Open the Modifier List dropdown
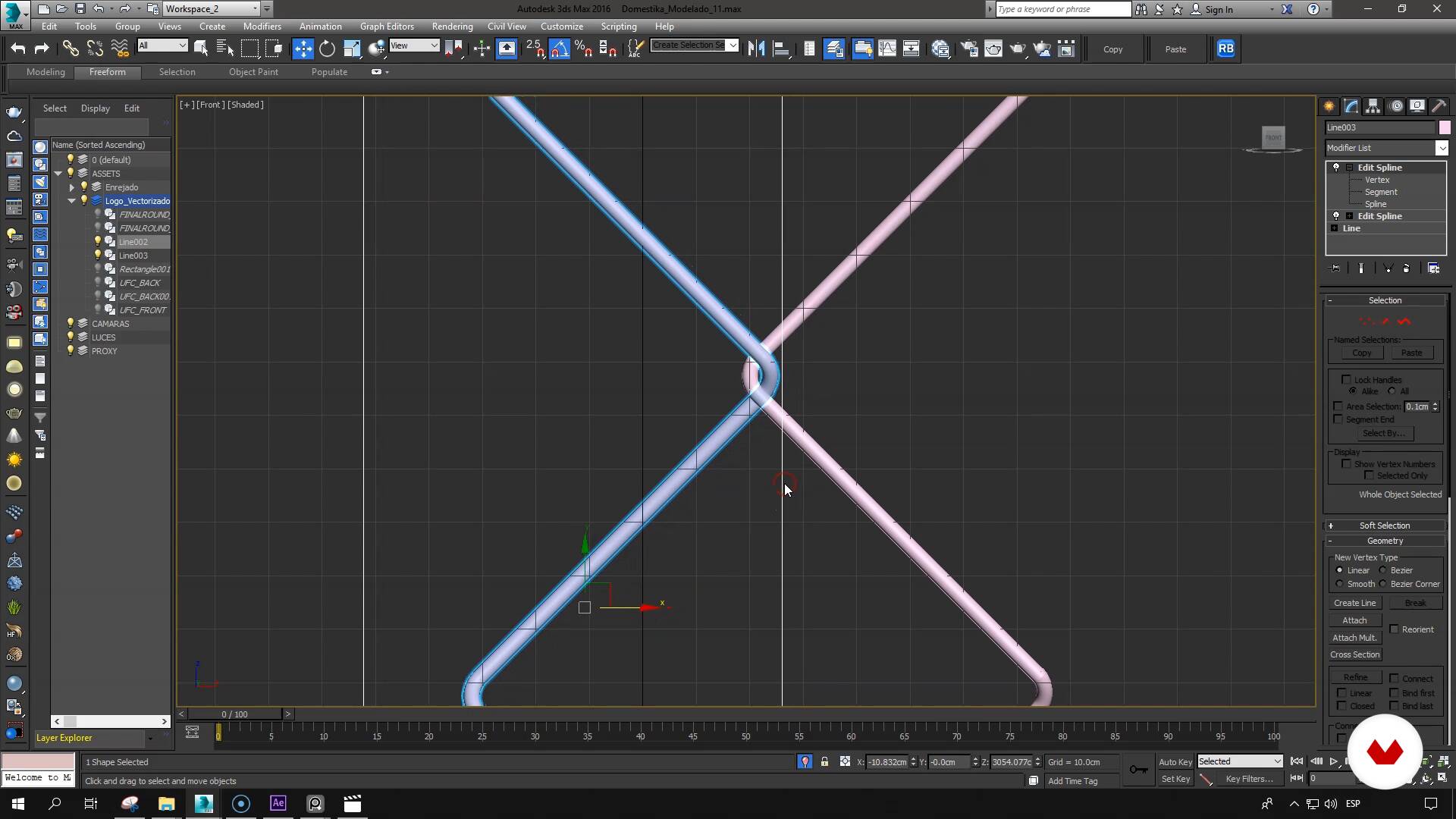 tap(1442, 148)
